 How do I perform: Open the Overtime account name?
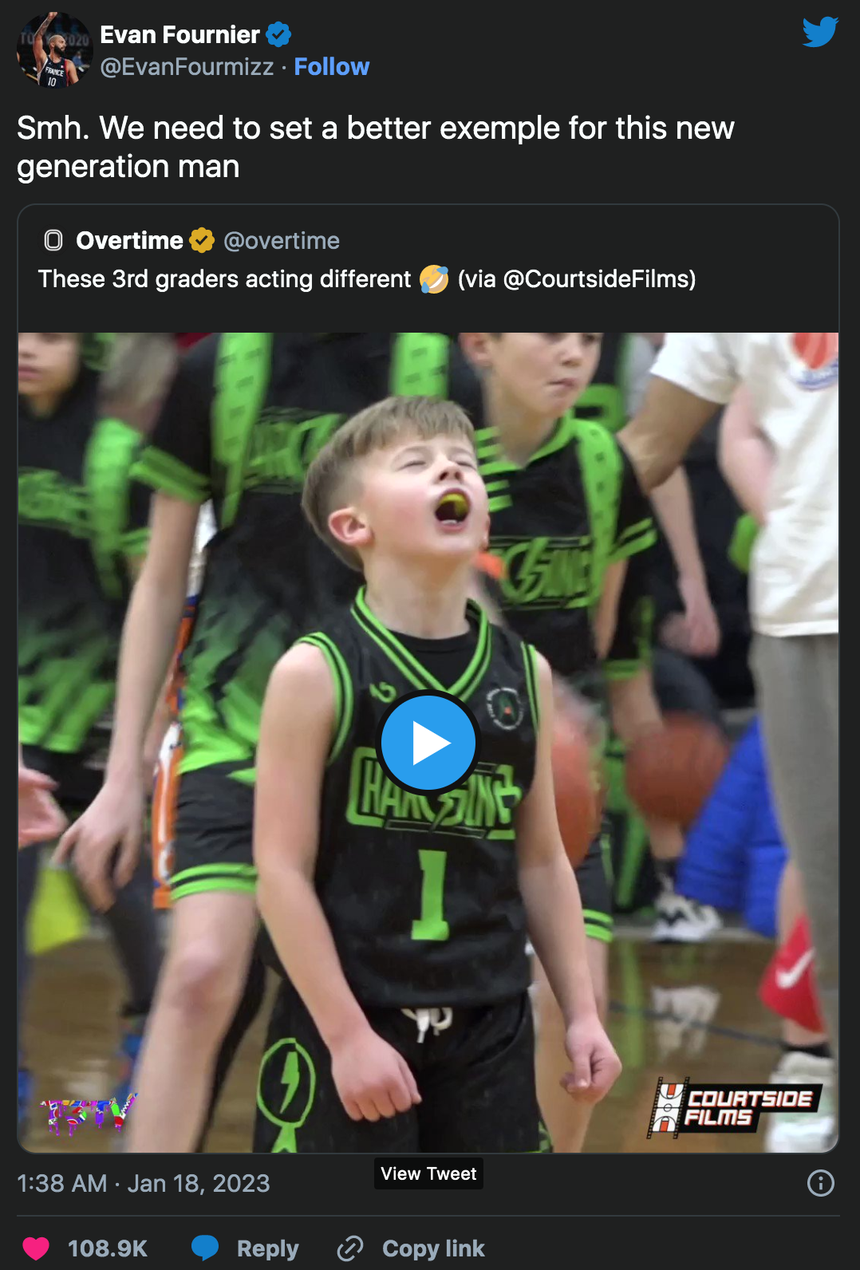(129, 241)
